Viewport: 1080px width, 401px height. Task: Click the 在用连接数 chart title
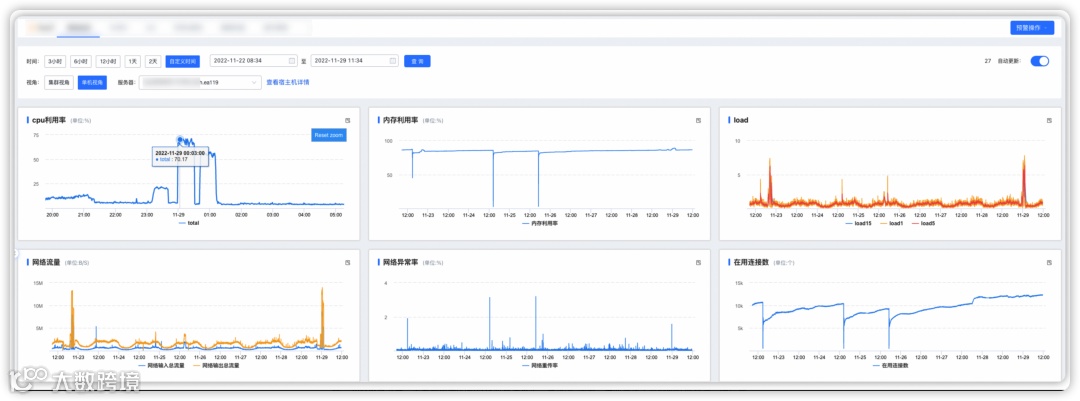[751, 263]
